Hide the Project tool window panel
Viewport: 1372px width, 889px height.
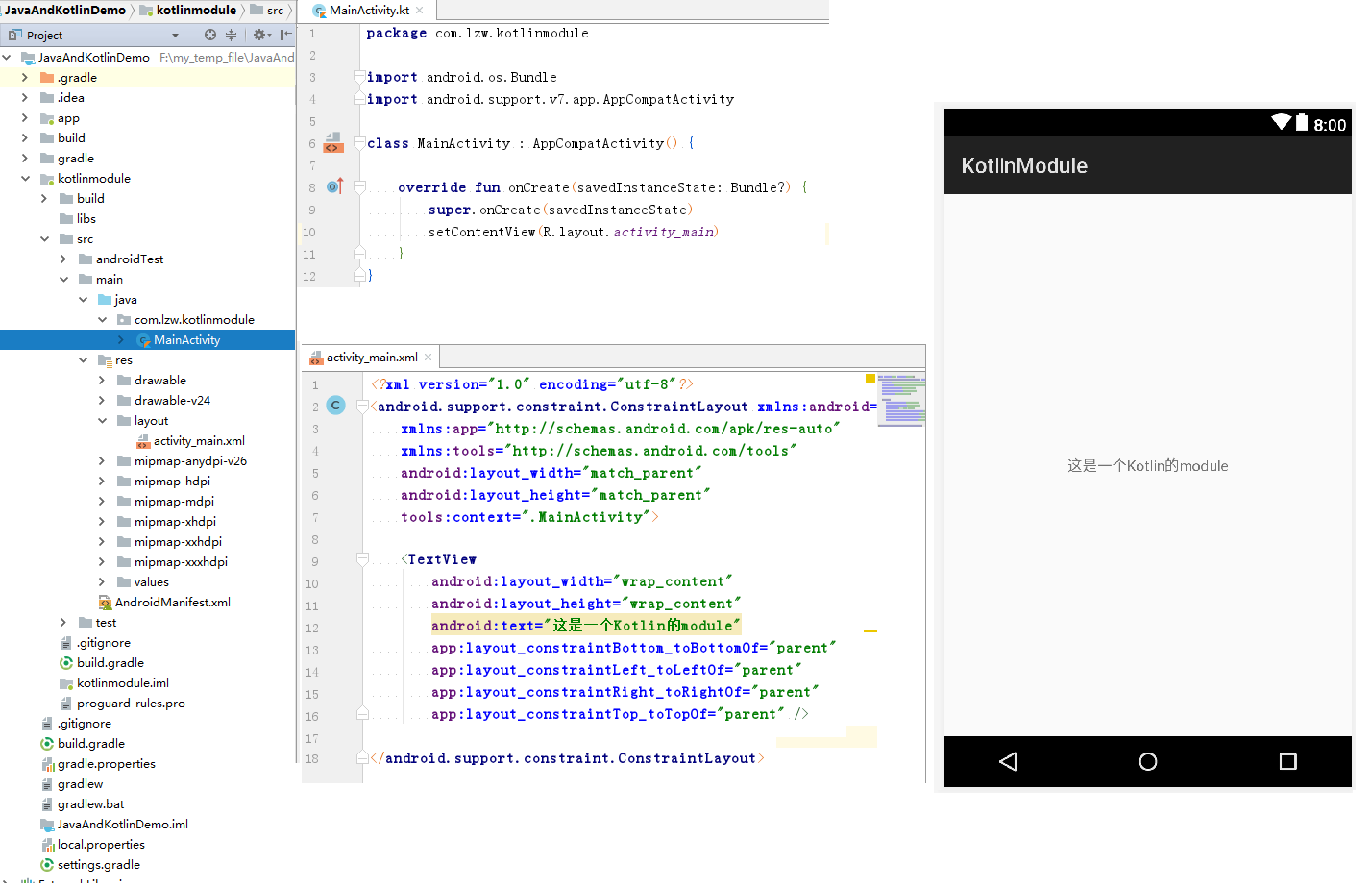pos(285,35)
